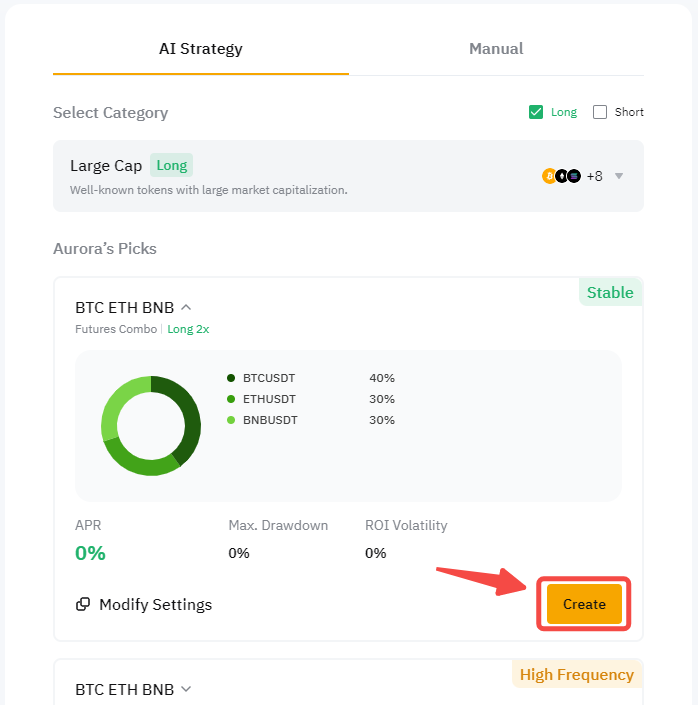
Task: Click the copy icon beside Modify Settings
Action: point(83,604)
